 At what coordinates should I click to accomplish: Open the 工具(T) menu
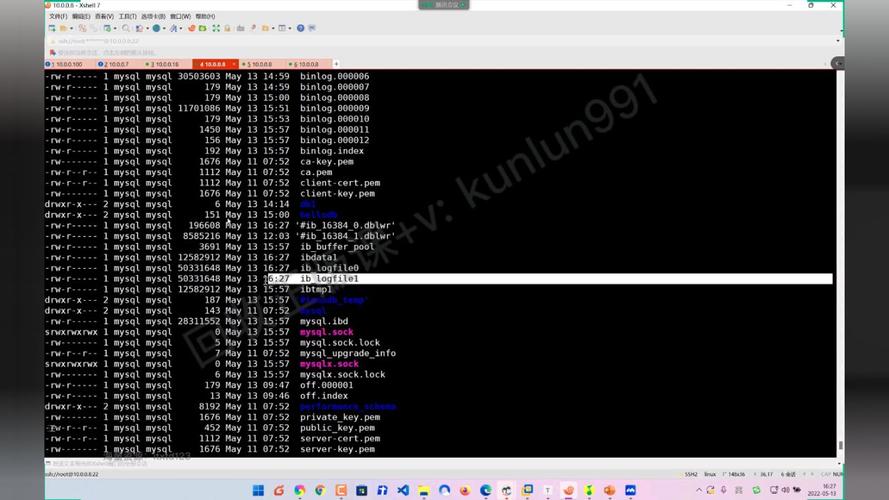[x=128, y=16]
